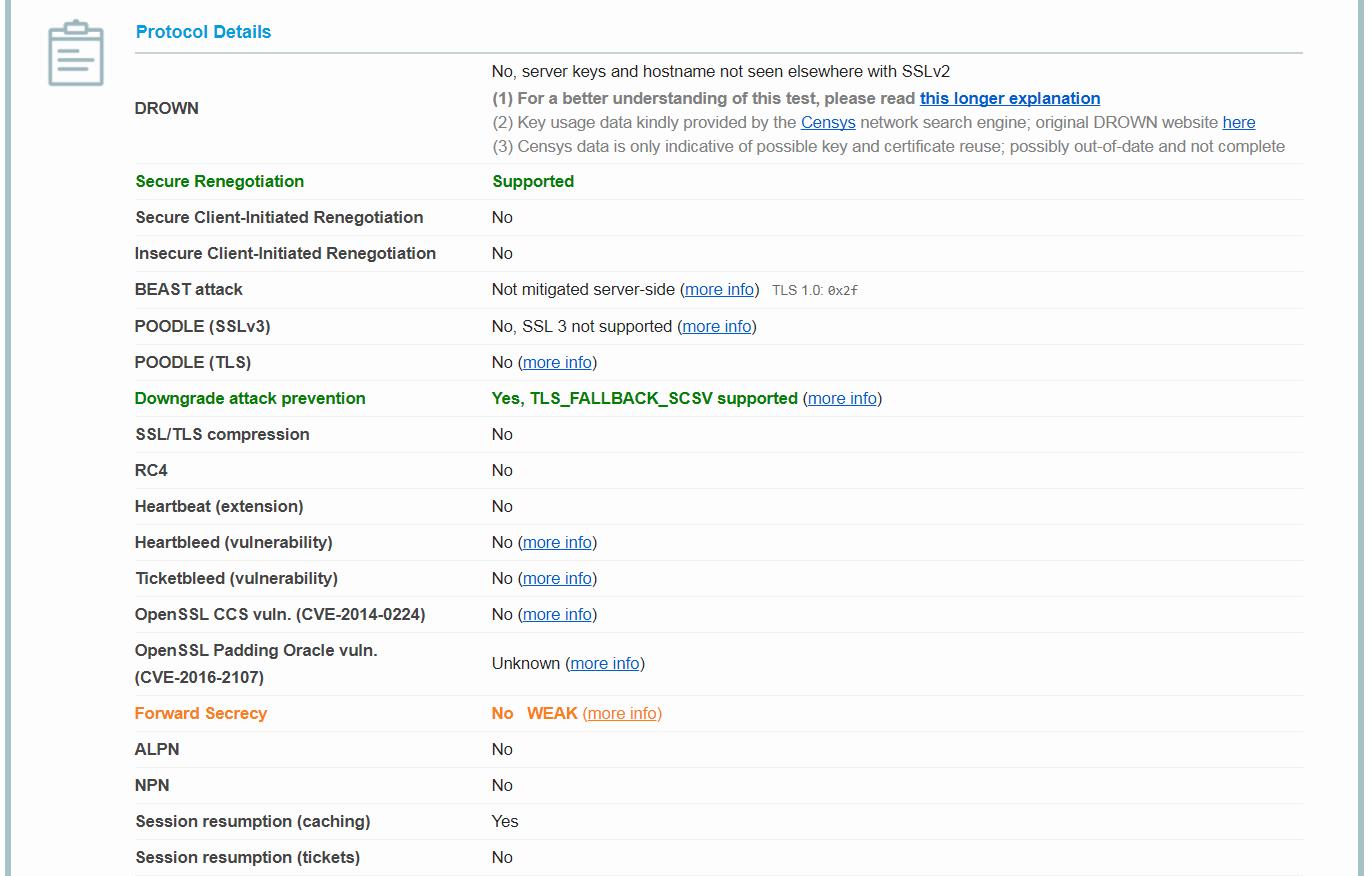Click the 'Unknown' padding oracle value
This screenshot has height=876, width=1372.
[526, 663]
